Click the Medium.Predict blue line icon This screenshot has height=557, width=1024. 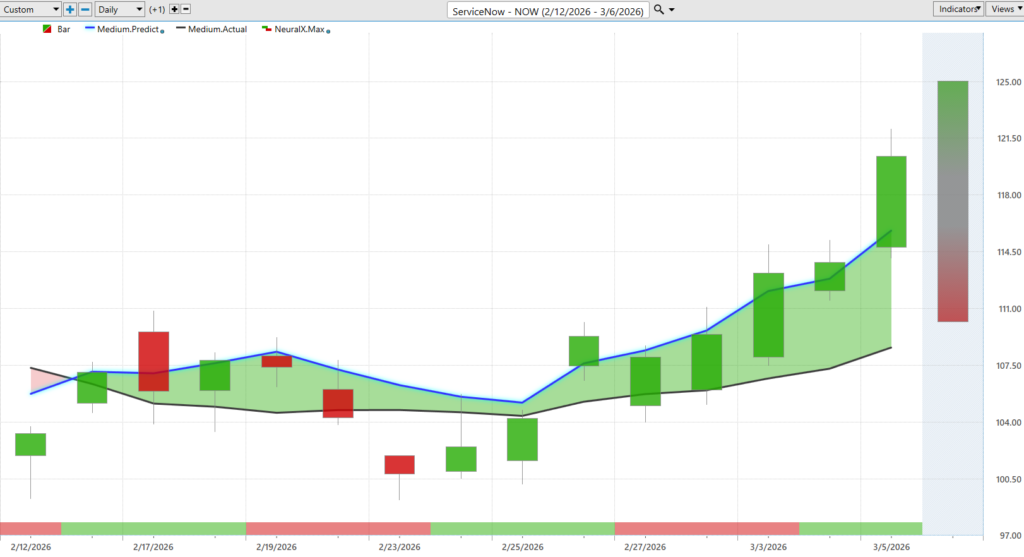click(x=90, y=28)
